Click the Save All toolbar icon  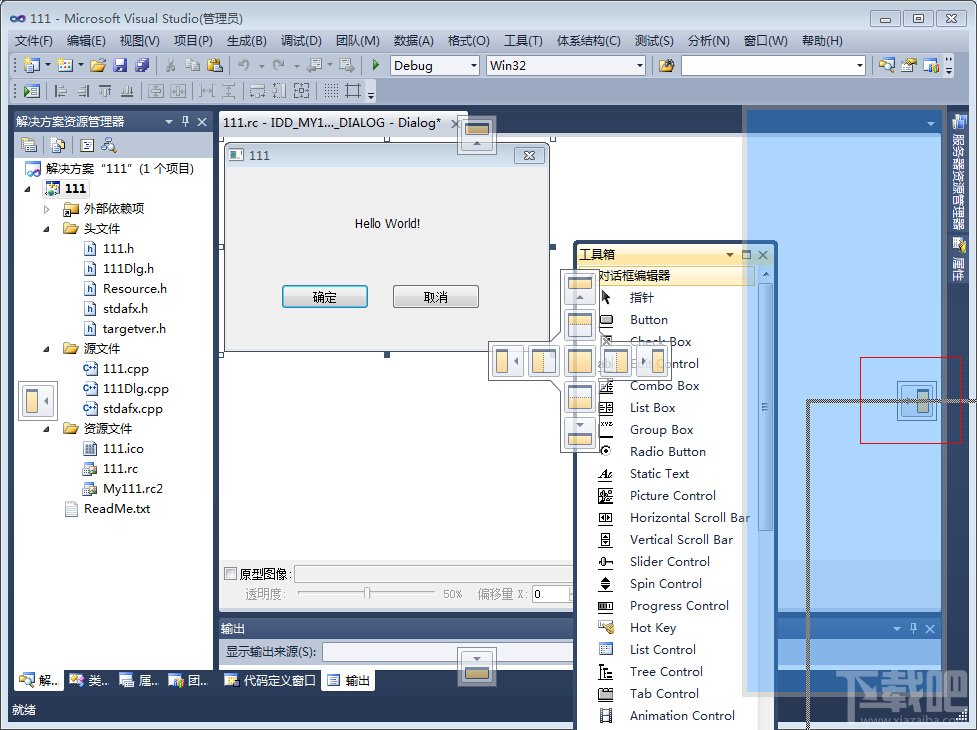[x=144, y=63]
